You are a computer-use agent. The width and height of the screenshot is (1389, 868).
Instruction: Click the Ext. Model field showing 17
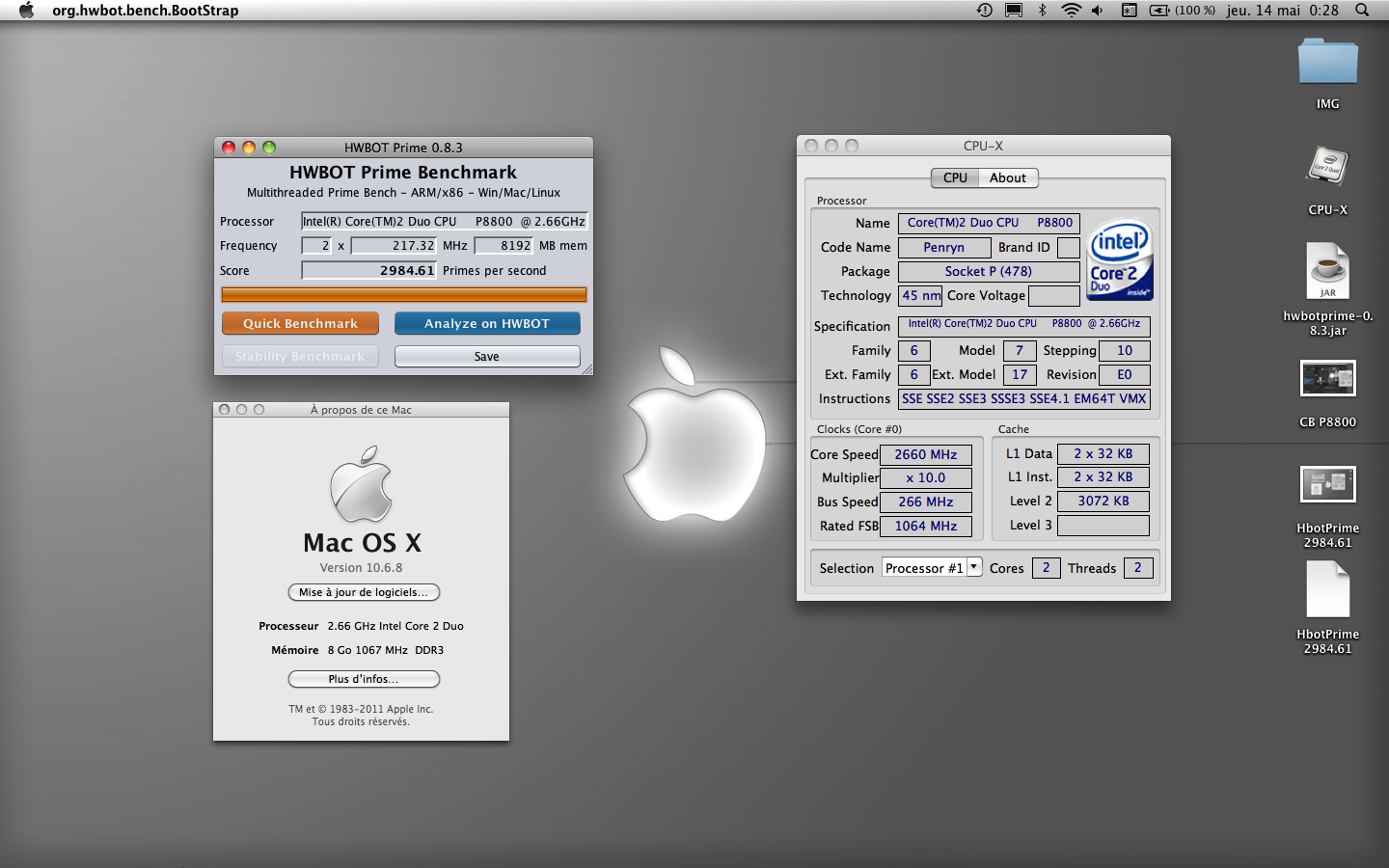coord(1020,374)
